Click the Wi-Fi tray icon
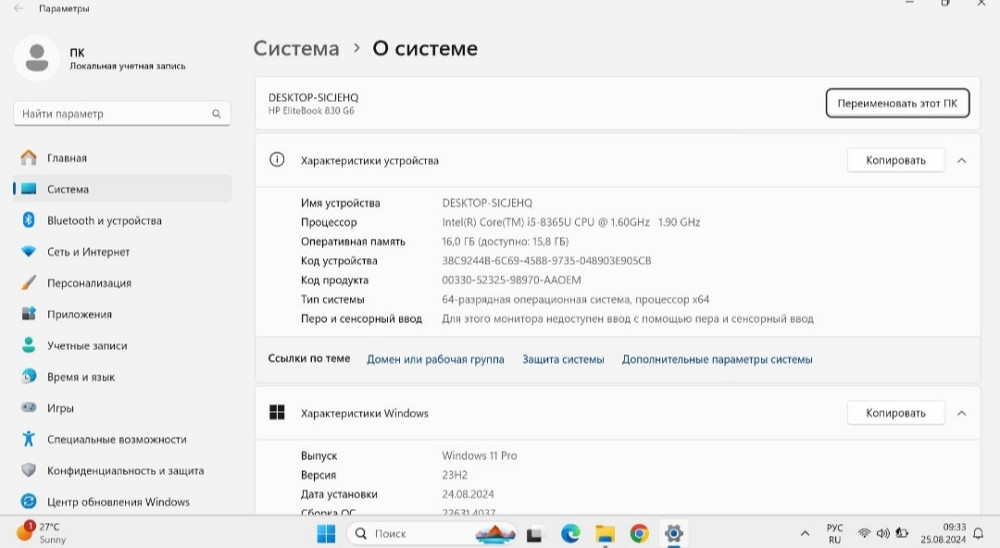Image resolution: width=1000 pixels, height=548 pixels. pyautogui.click(x=864, y=533)
